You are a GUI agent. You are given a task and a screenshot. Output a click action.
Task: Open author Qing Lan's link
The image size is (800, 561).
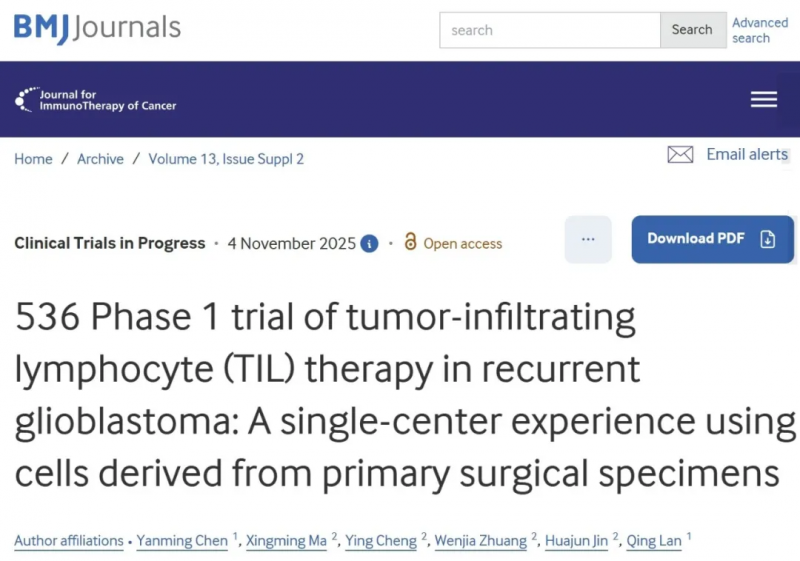coord(654,541)
